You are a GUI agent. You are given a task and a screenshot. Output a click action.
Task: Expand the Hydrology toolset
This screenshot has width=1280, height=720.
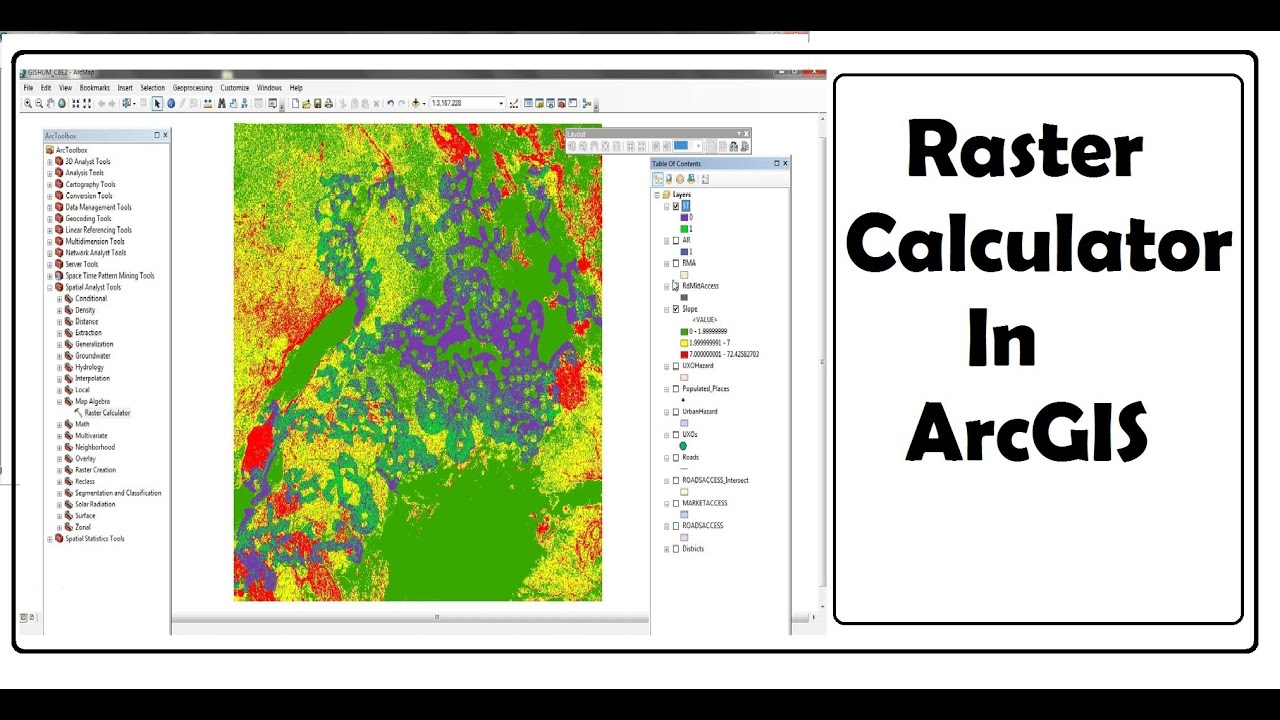coord(59,367)
